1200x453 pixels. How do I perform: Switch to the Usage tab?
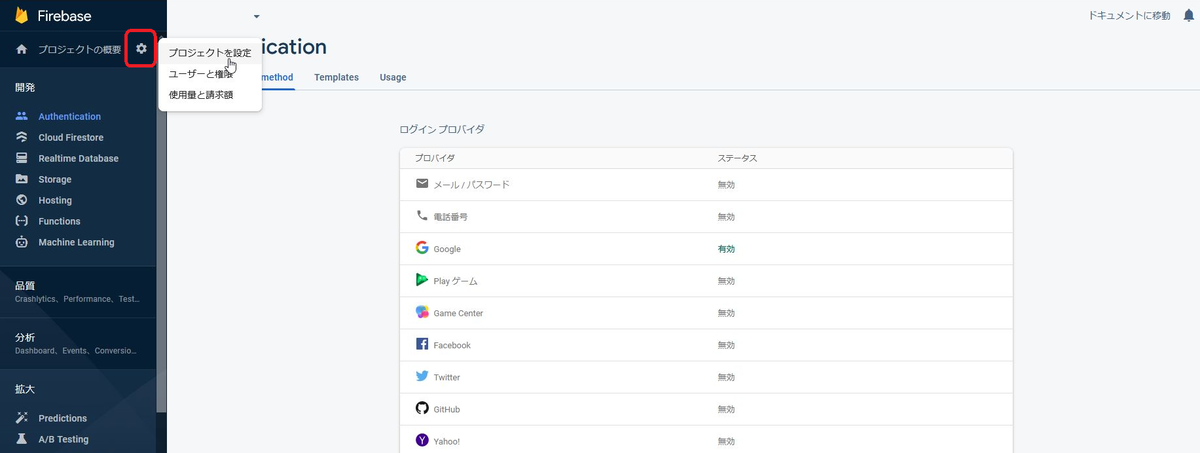click(393, 77)
